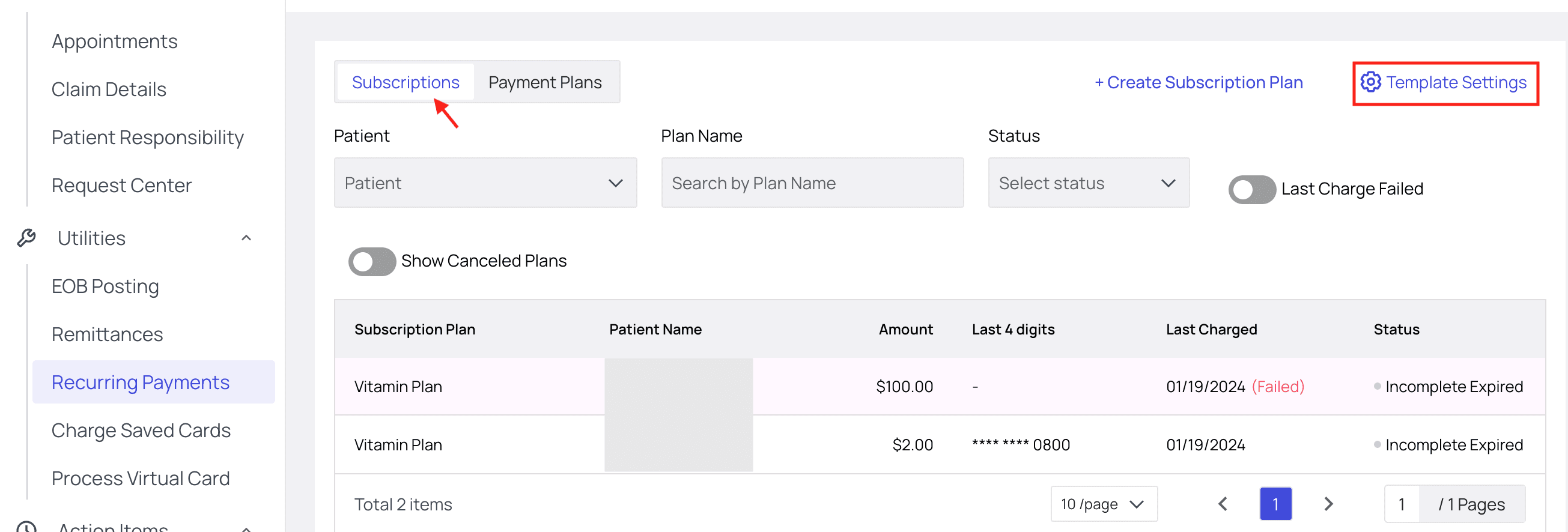Open EOB Posting from the sidebar
1568x532 pixels.
[105, 286]
